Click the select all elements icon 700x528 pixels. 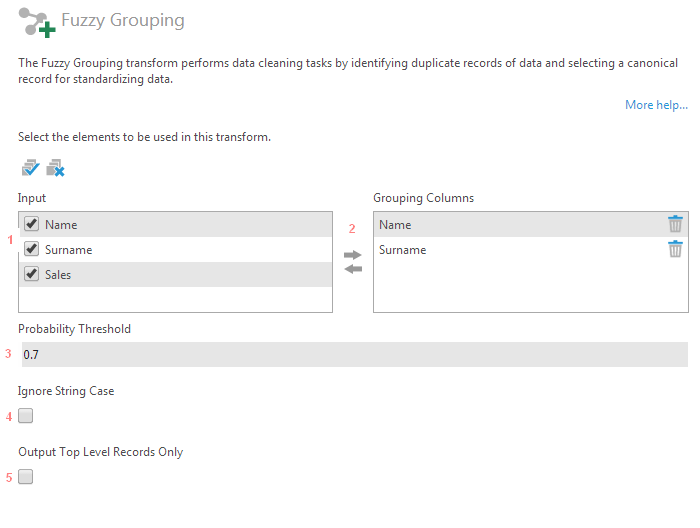click(x=30, y=168)
